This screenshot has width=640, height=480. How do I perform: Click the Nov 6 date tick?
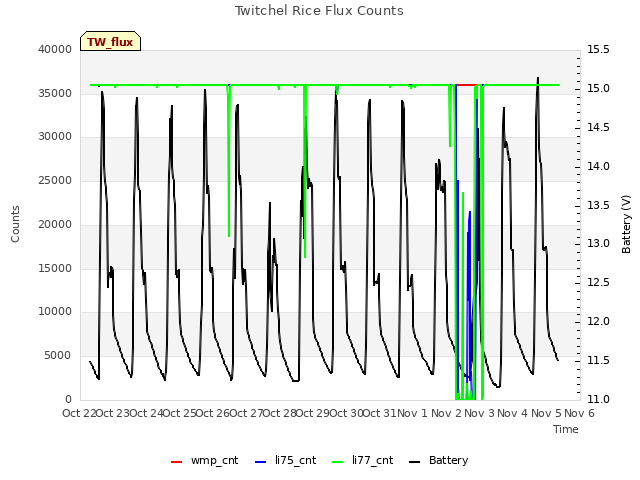click(580, 413)
